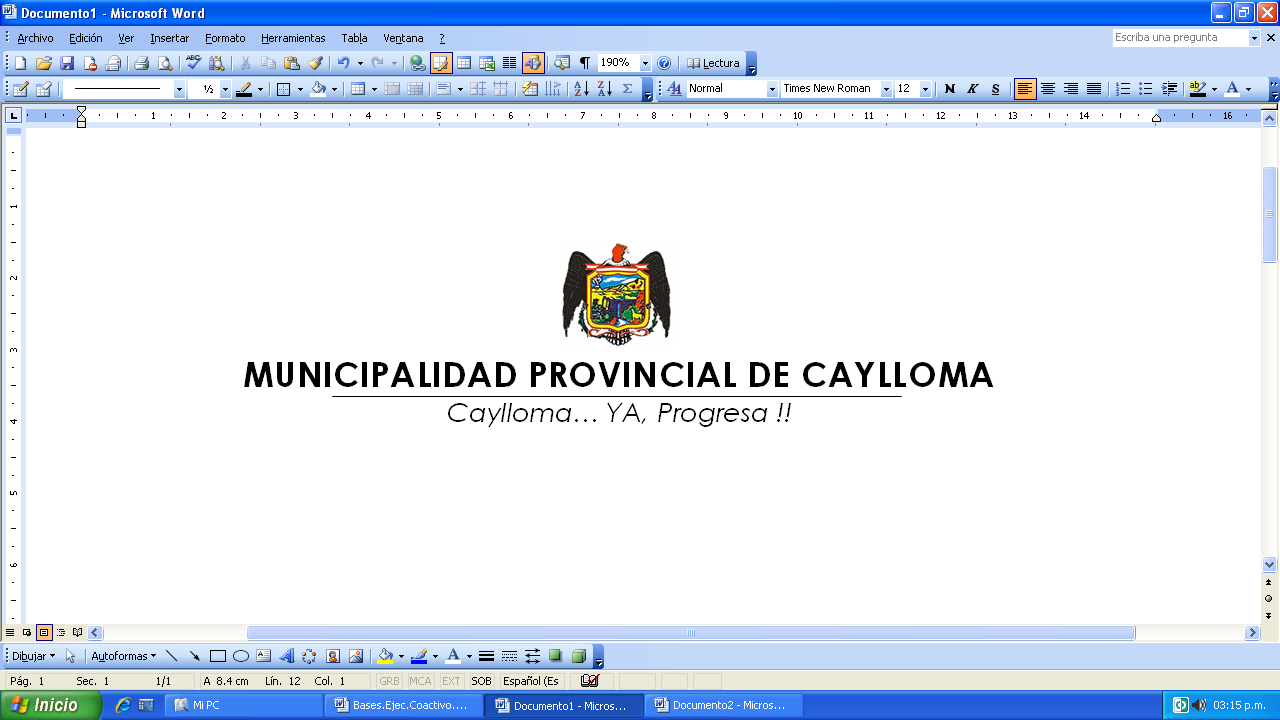Select the Rectangle drawing tool

tap(218, 657)
